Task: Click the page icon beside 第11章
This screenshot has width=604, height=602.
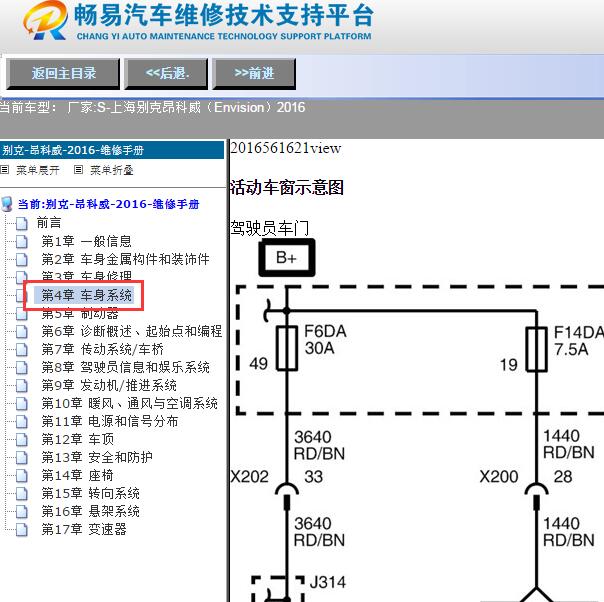Action: [x=22, y=421]
